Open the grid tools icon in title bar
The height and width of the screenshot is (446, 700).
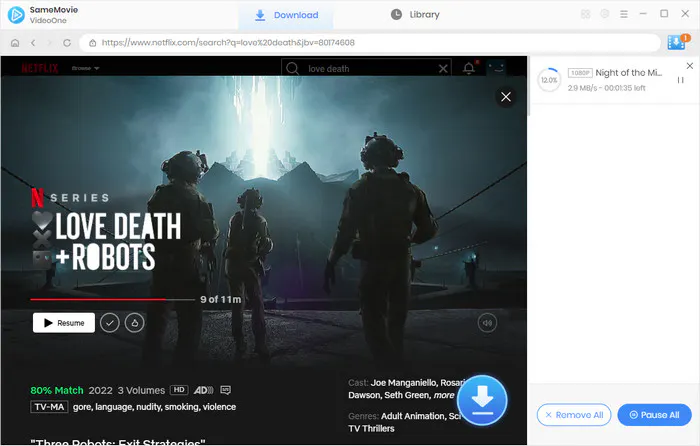click(x=585, y=14)
